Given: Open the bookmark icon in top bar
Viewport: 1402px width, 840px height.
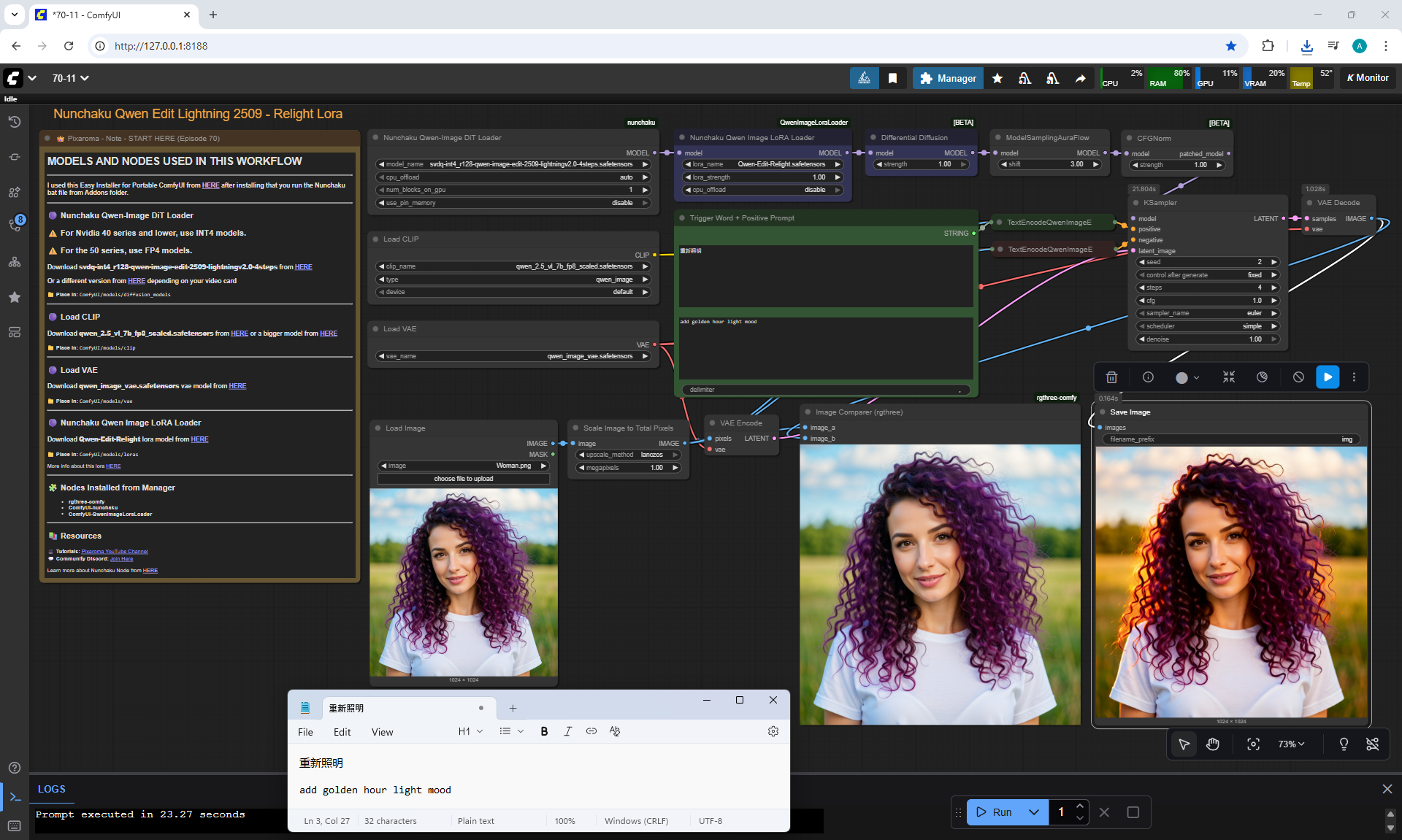Looking at the screenshot, I should click(892, 78).
